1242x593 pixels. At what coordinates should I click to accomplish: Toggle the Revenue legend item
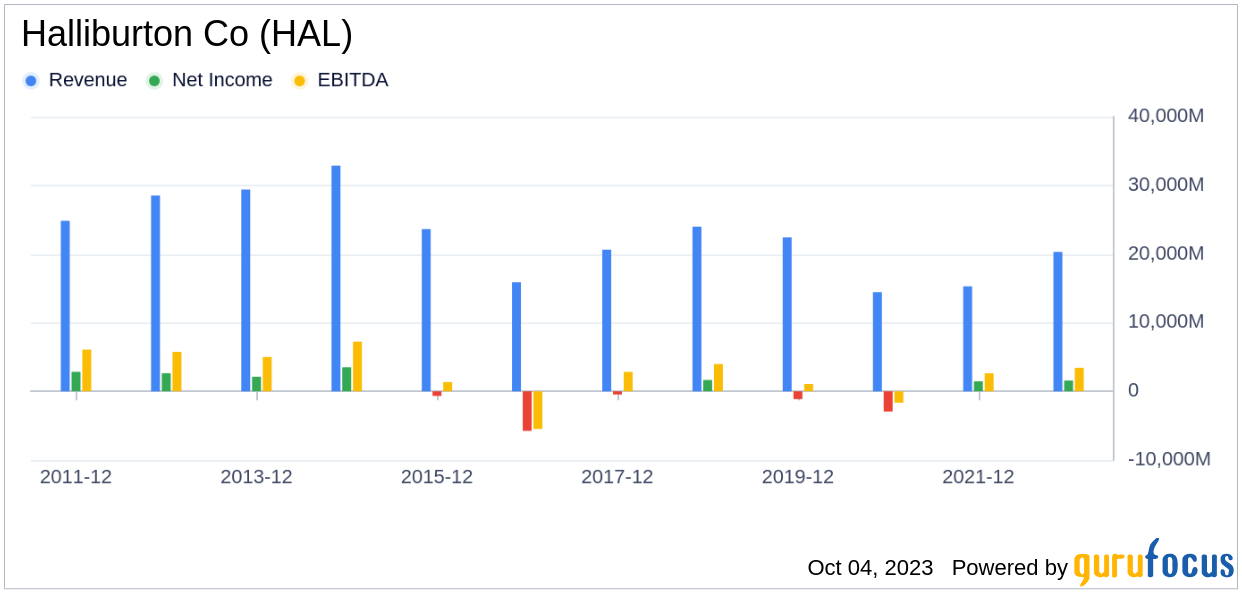point(76,80)
